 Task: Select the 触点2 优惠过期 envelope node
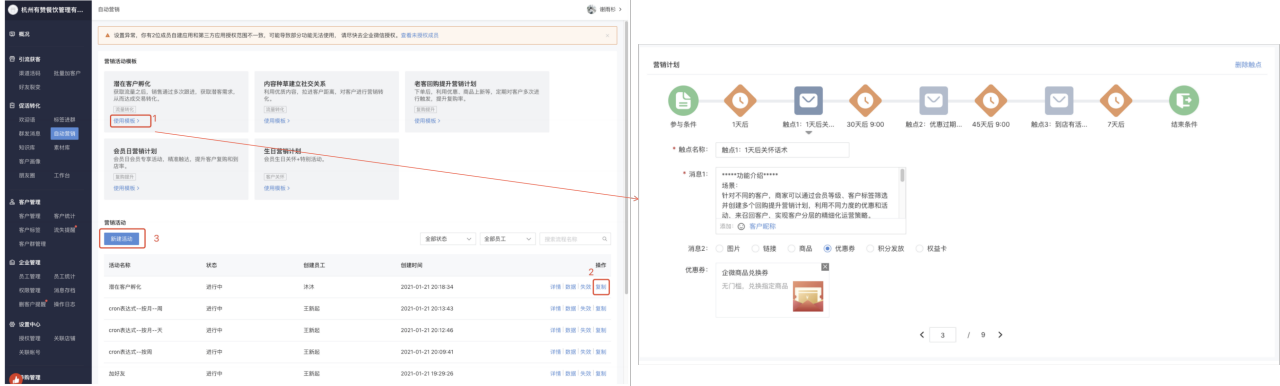click(x=932, y=99)
